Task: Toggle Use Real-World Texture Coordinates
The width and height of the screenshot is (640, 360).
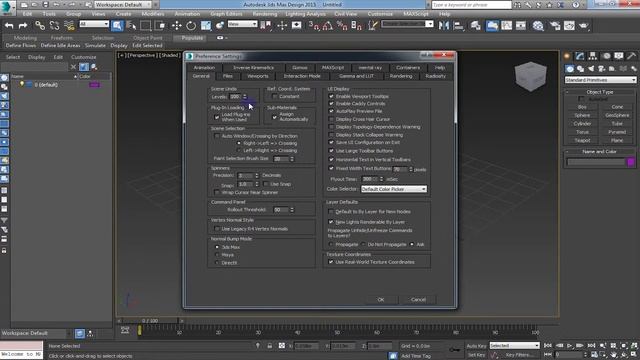Action: (331, 262)
